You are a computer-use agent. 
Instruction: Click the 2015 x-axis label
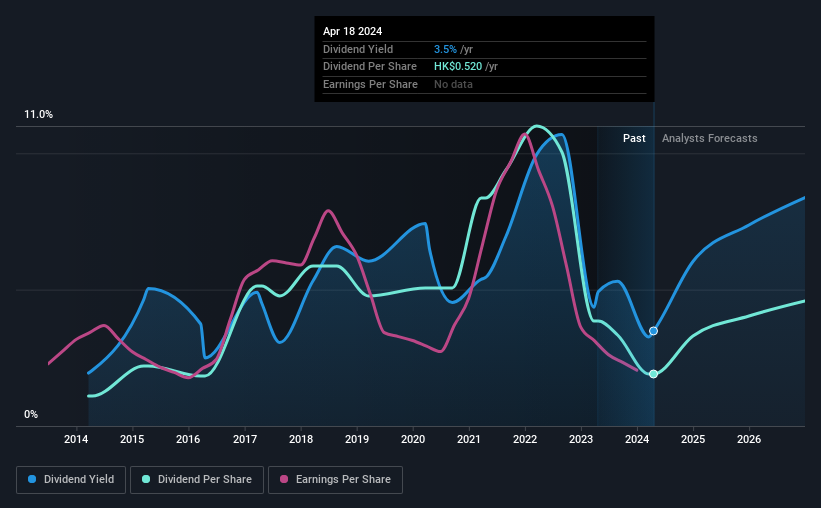point(132,439)
